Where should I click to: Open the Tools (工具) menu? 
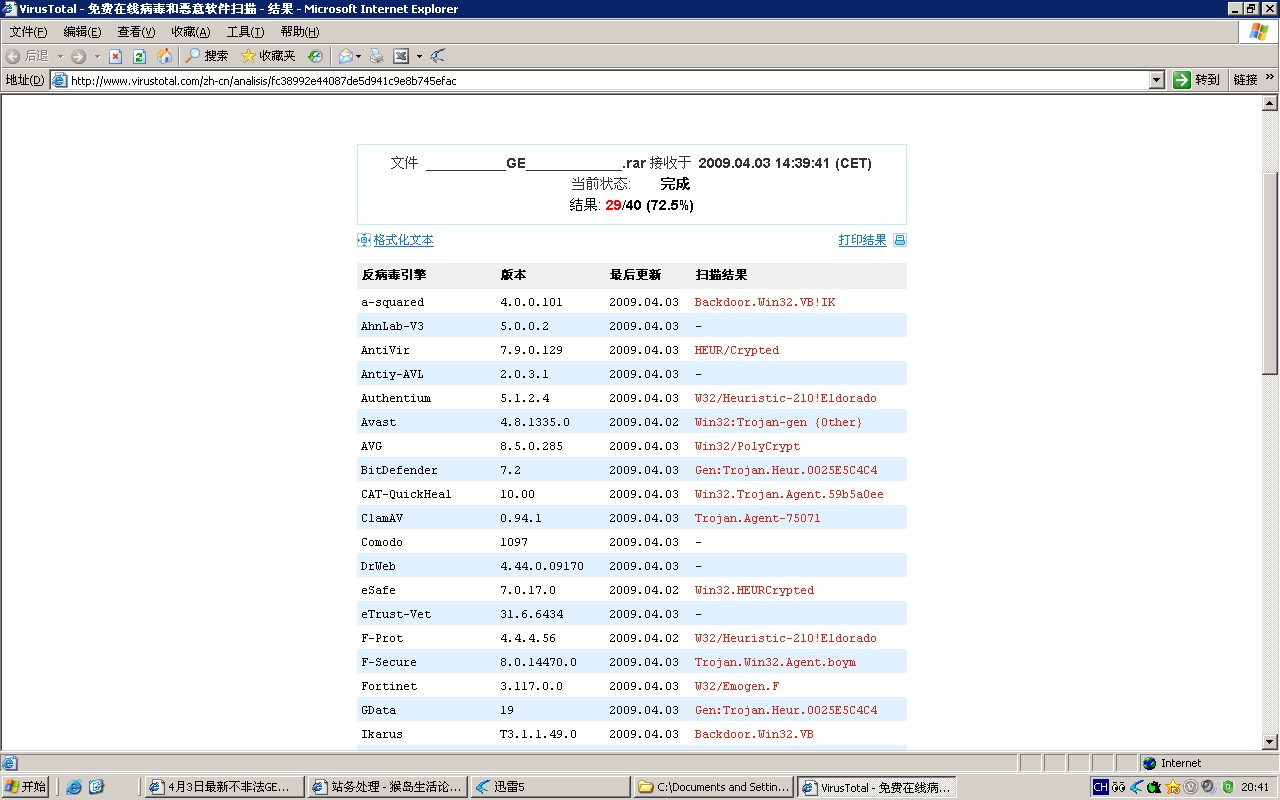(x=245, y=32)
